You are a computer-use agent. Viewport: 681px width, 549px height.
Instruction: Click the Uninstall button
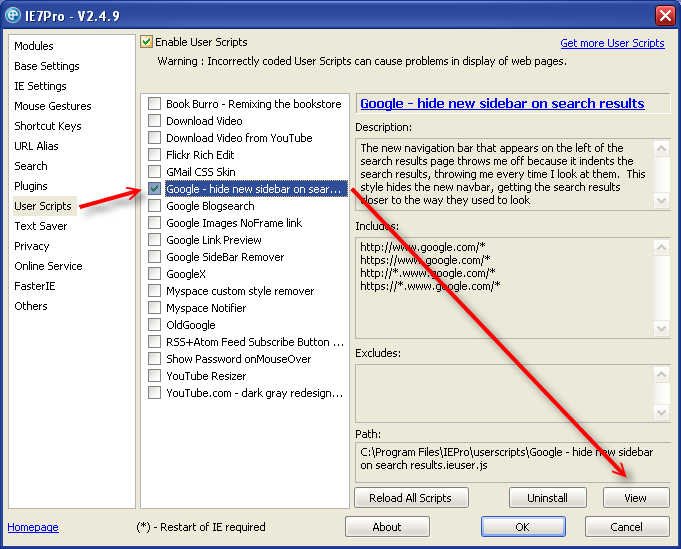pos(547,498)
